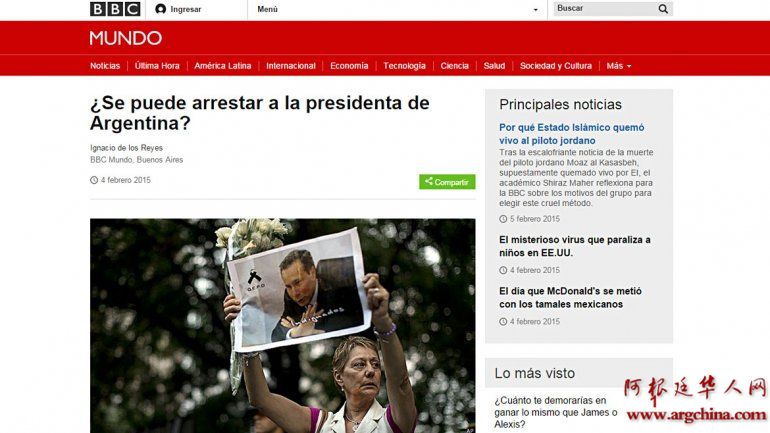Click the Ingresar login link

186,9
